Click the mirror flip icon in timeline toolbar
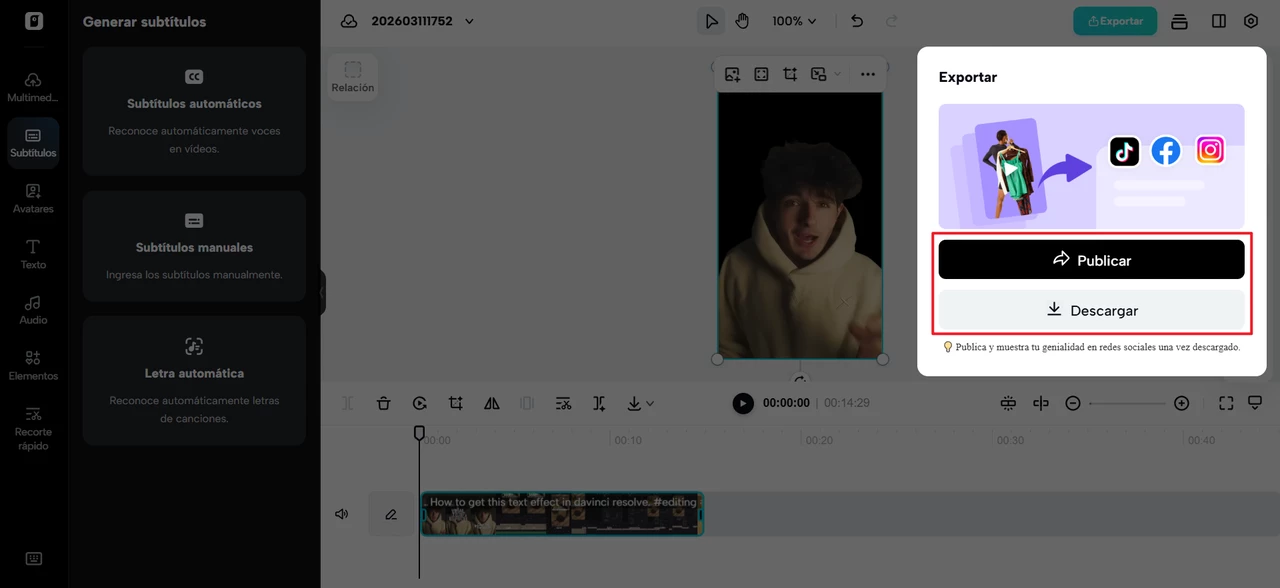Image resolution: width=1280 pixels, height=588 pixels. (491, 403)
